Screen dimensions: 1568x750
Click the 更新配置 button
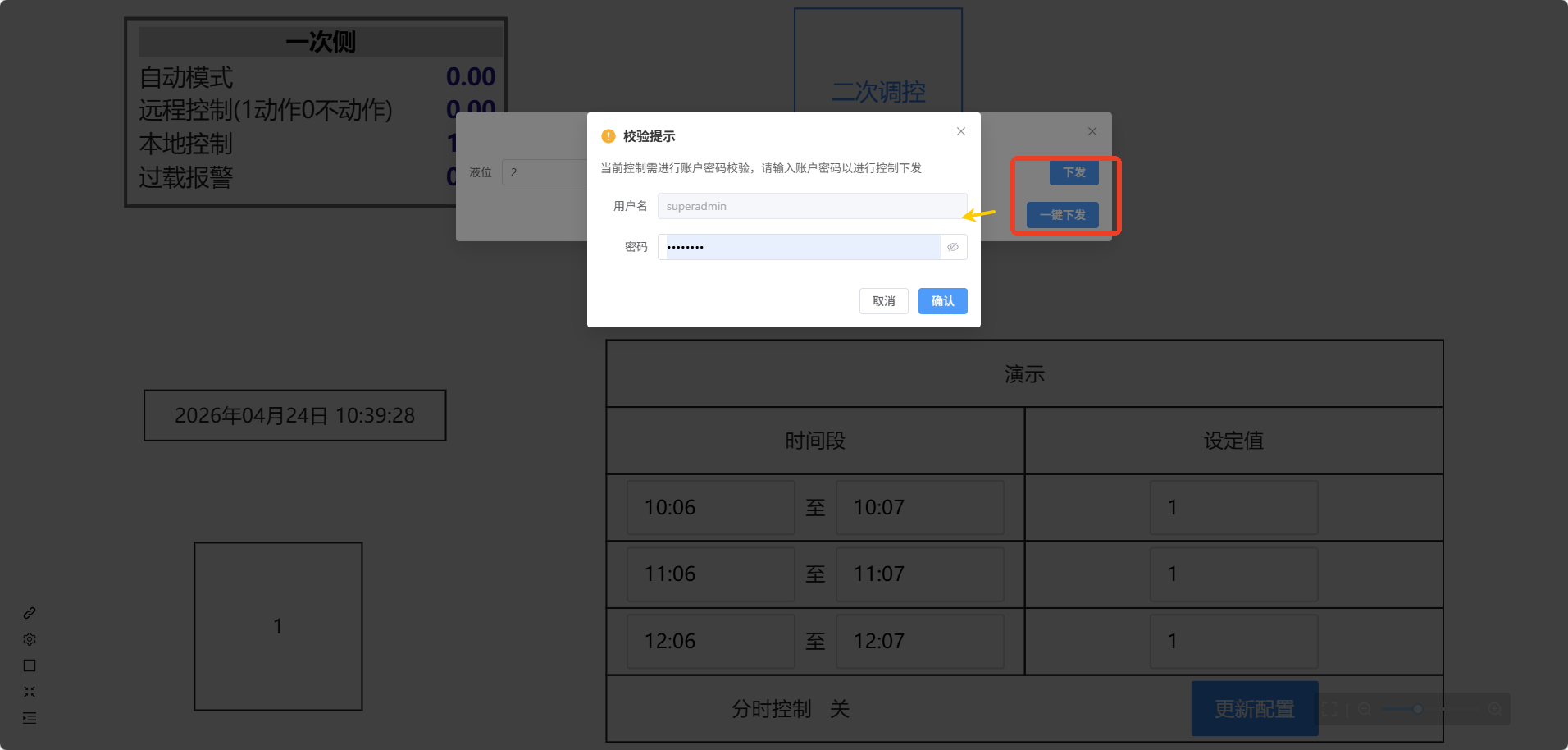1255,709
